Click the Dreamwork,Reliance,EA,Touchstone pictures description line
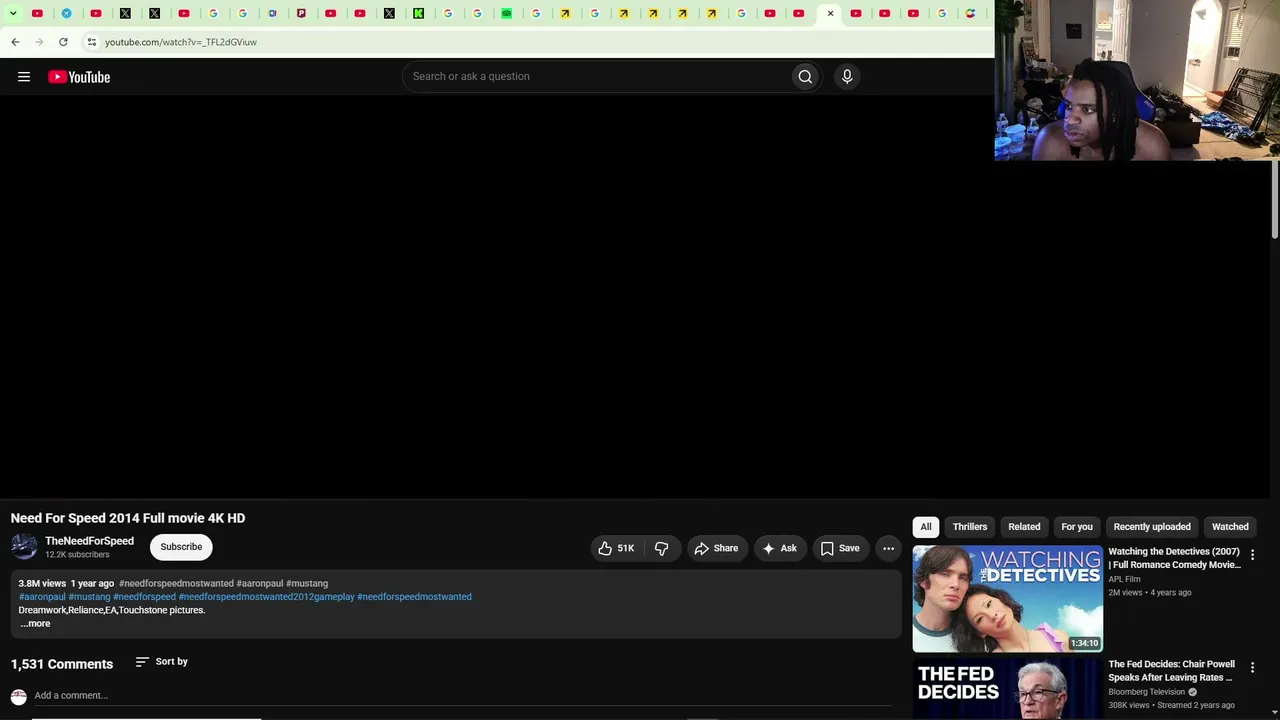This screenshot has height=720, width=1280. click(x=112, y=610)
